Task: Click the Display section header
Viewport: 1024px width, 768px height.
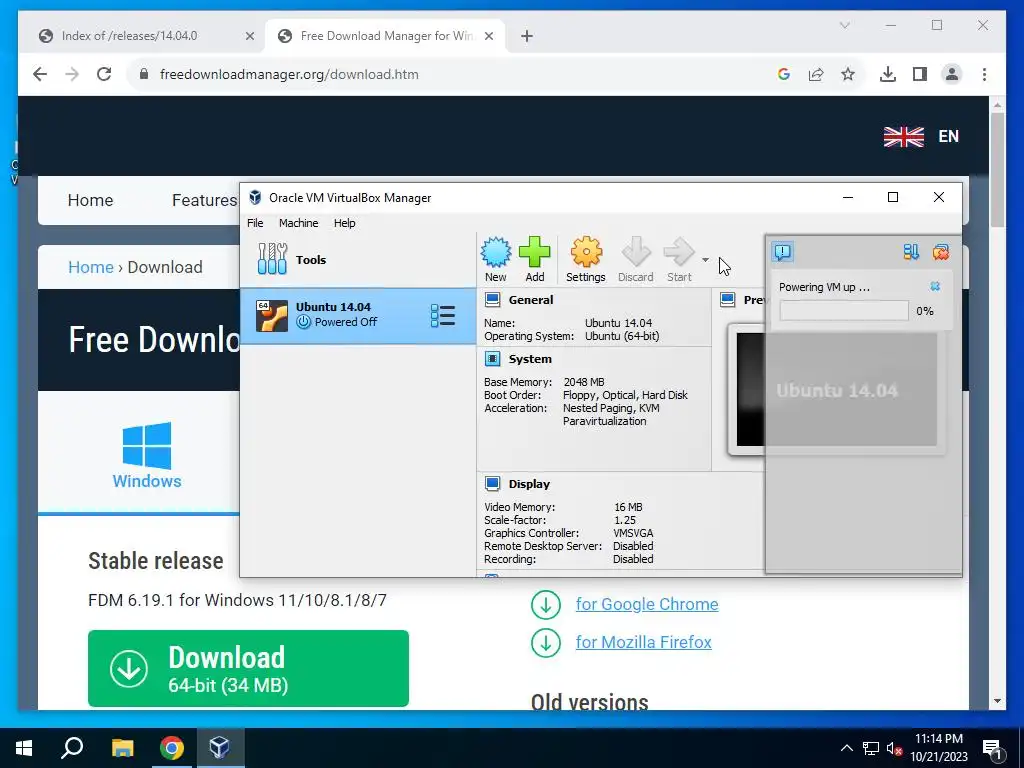Action: (529, 484)
